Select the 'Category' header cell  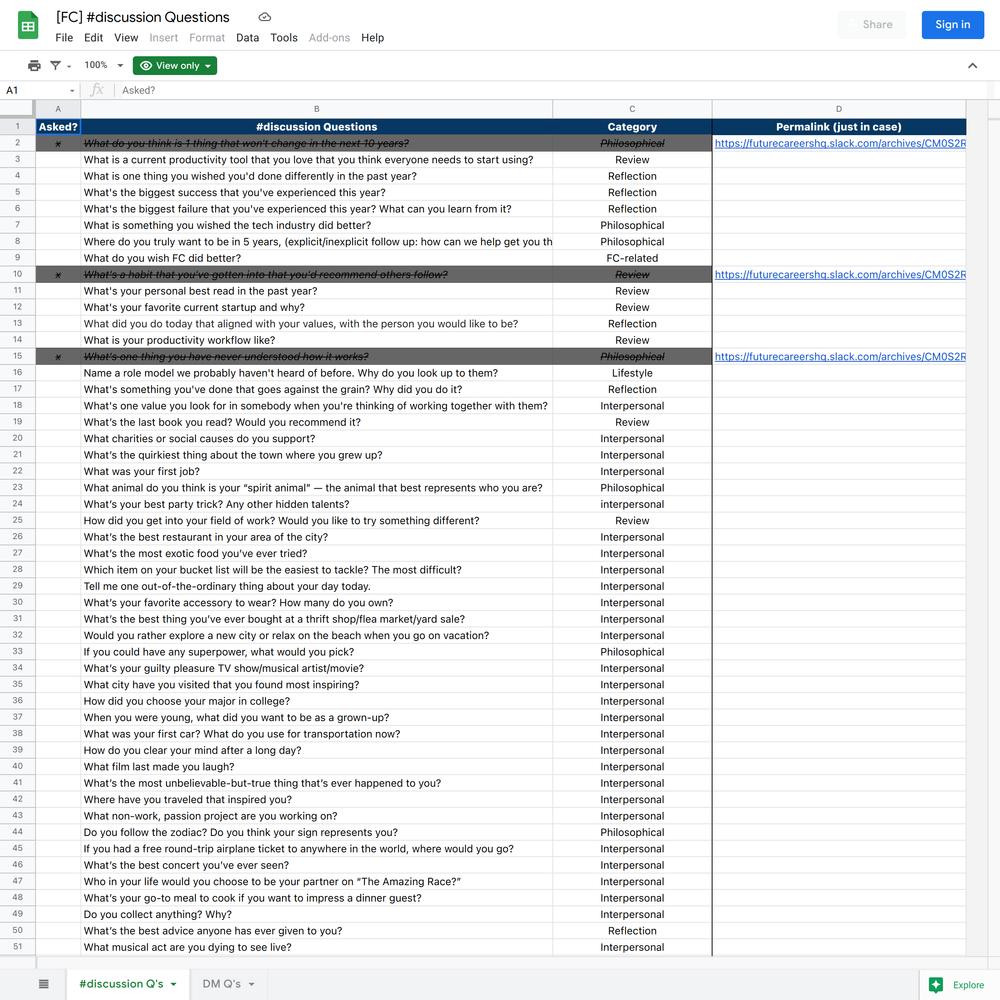632,127
